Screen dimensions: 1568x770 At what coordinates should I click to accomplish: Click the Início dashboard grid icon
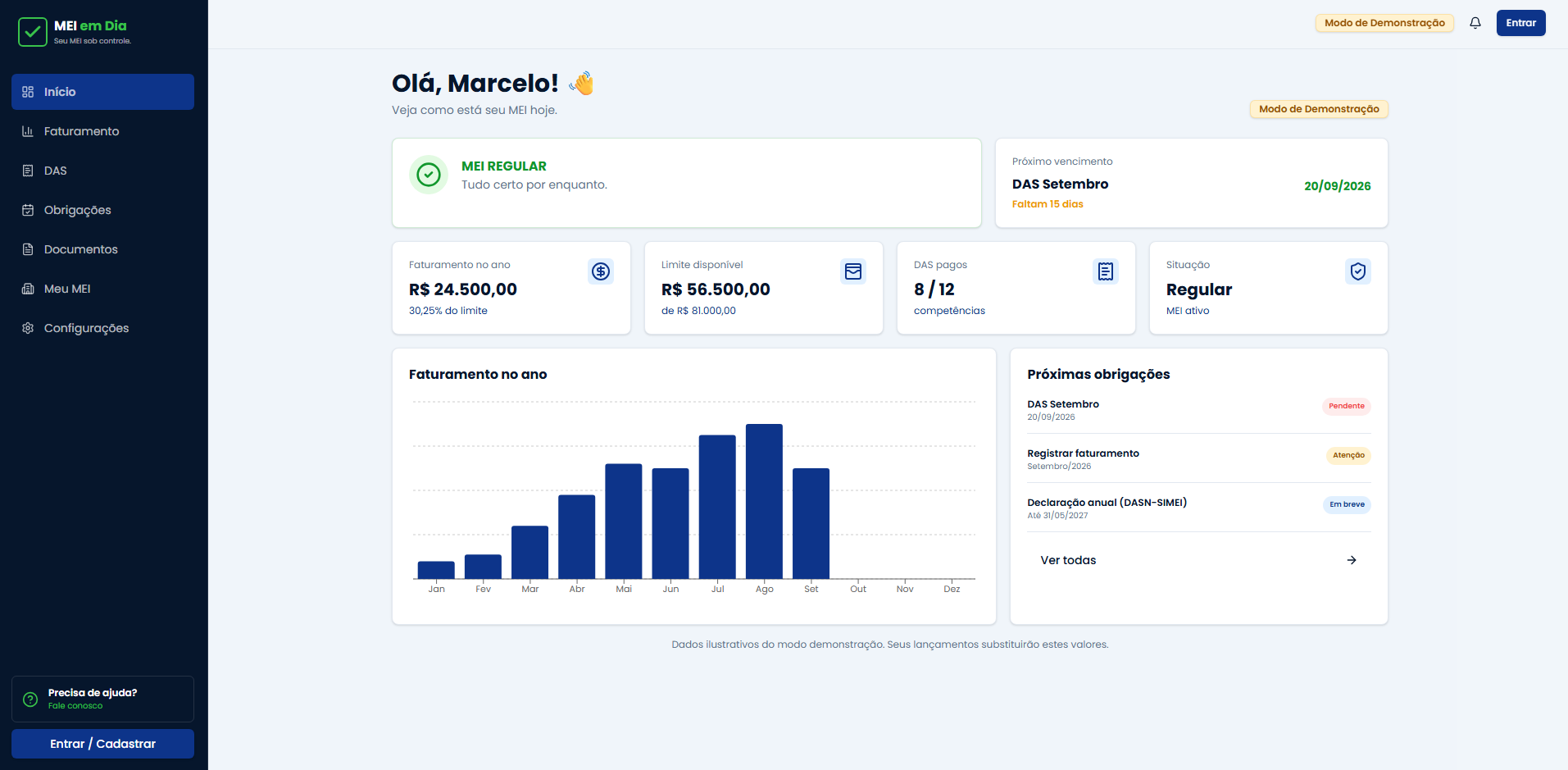click(28, 92)
